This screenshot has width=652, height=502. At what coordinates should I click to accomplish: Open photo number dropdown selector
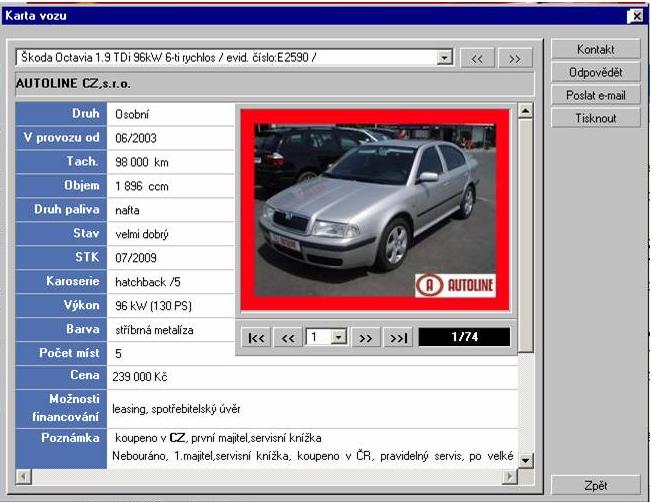(x=339, y=338)
